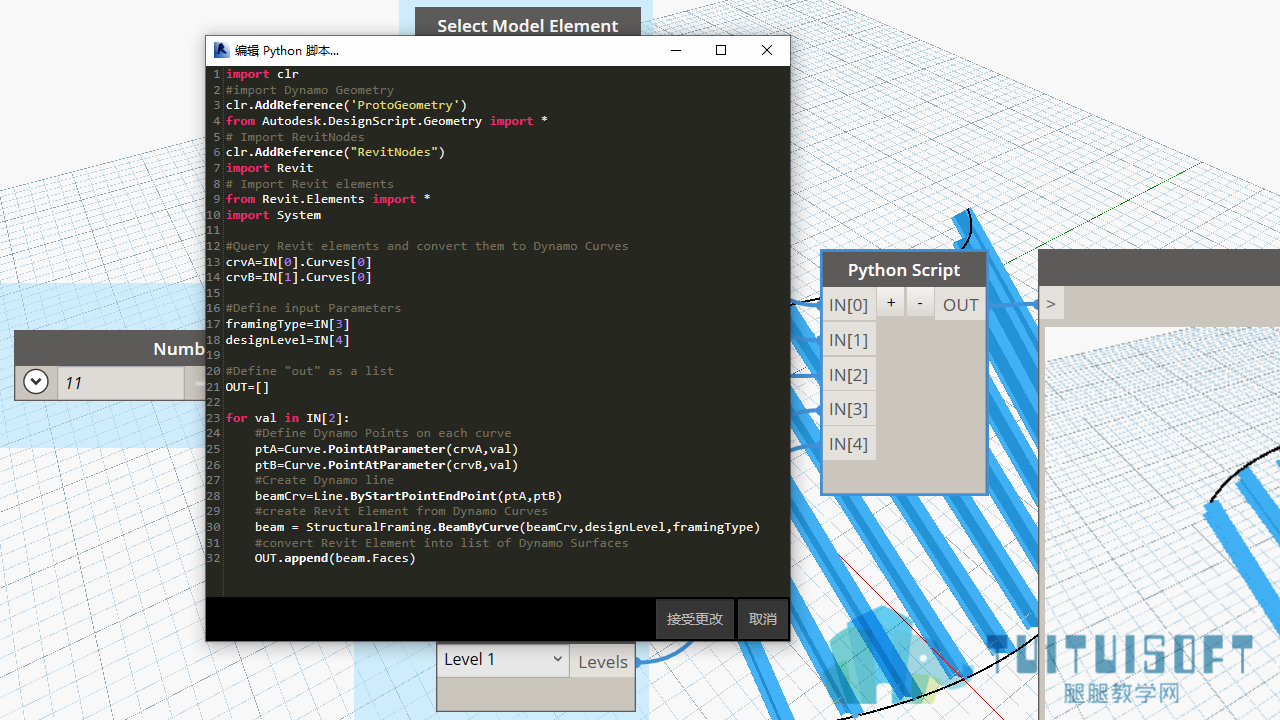Select the IN[0] port on Python Script node
1280x720 pixels.
(849, 305)
